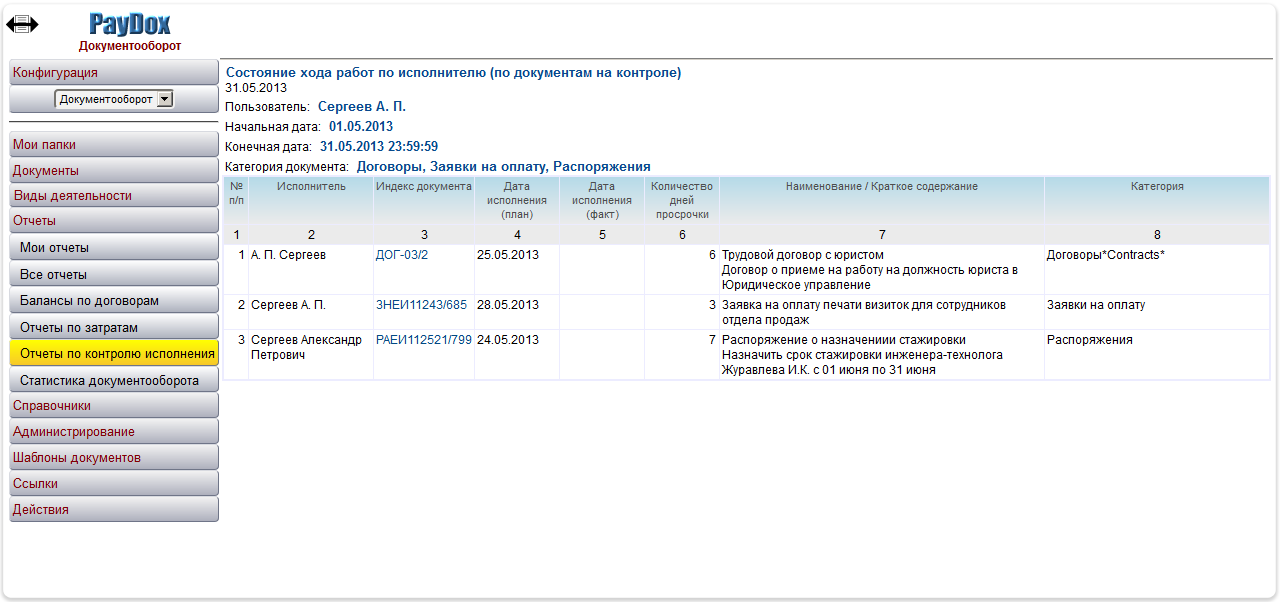Open document link РАЕИ112521/799

tap(423, 340)
